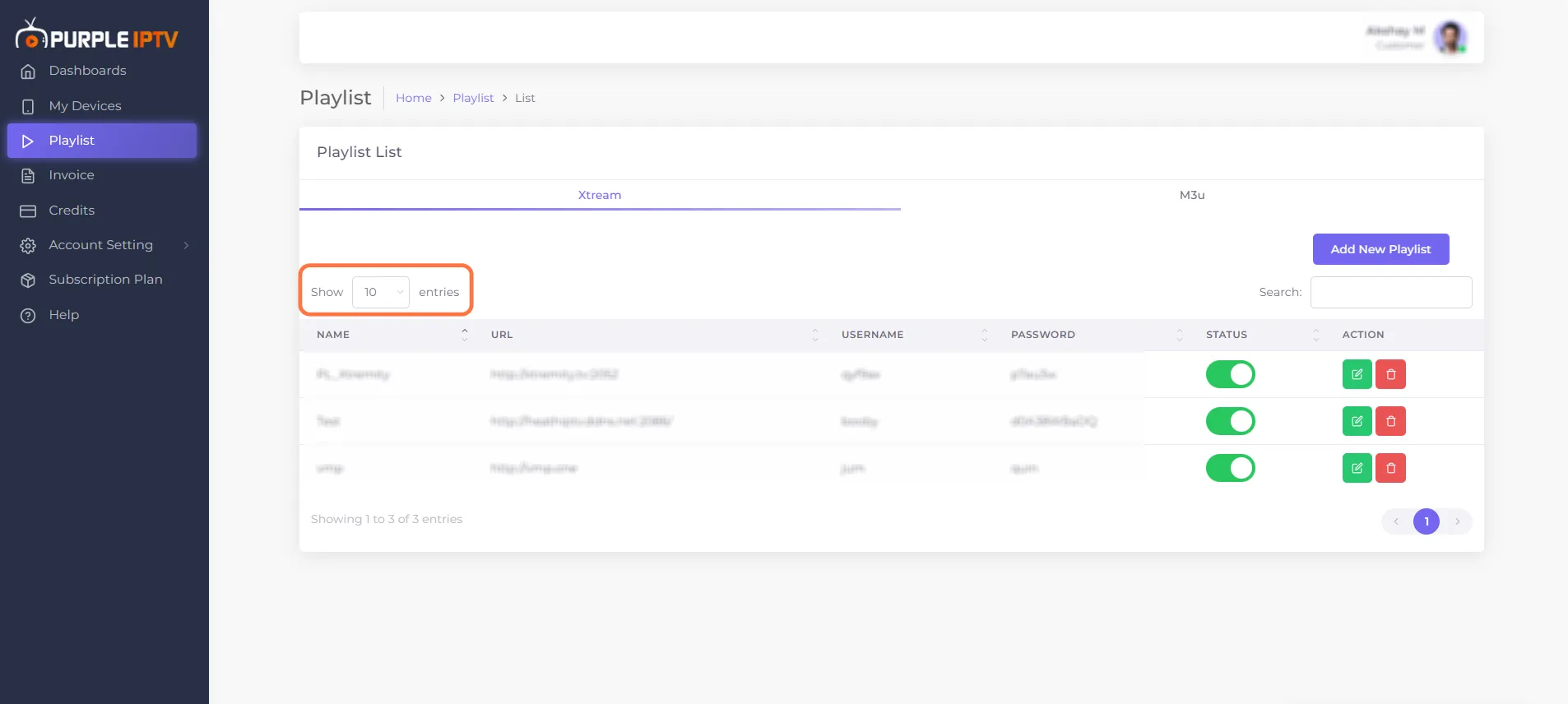Image resolution: width=1568 pixels, height=704 pixels.
Task: Open Subscription Plan in sidebar
Action: 102,280
